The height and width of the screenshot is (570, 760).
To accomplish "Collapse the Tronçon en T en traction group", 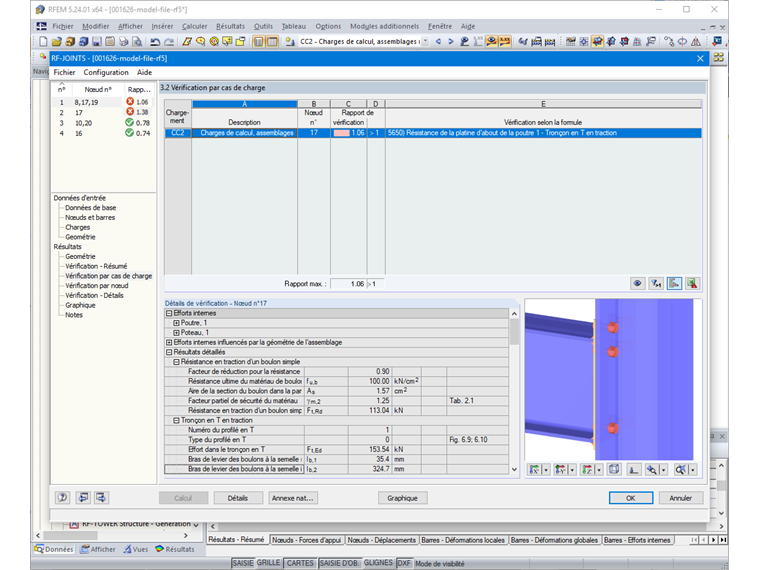I will [176, 420].
